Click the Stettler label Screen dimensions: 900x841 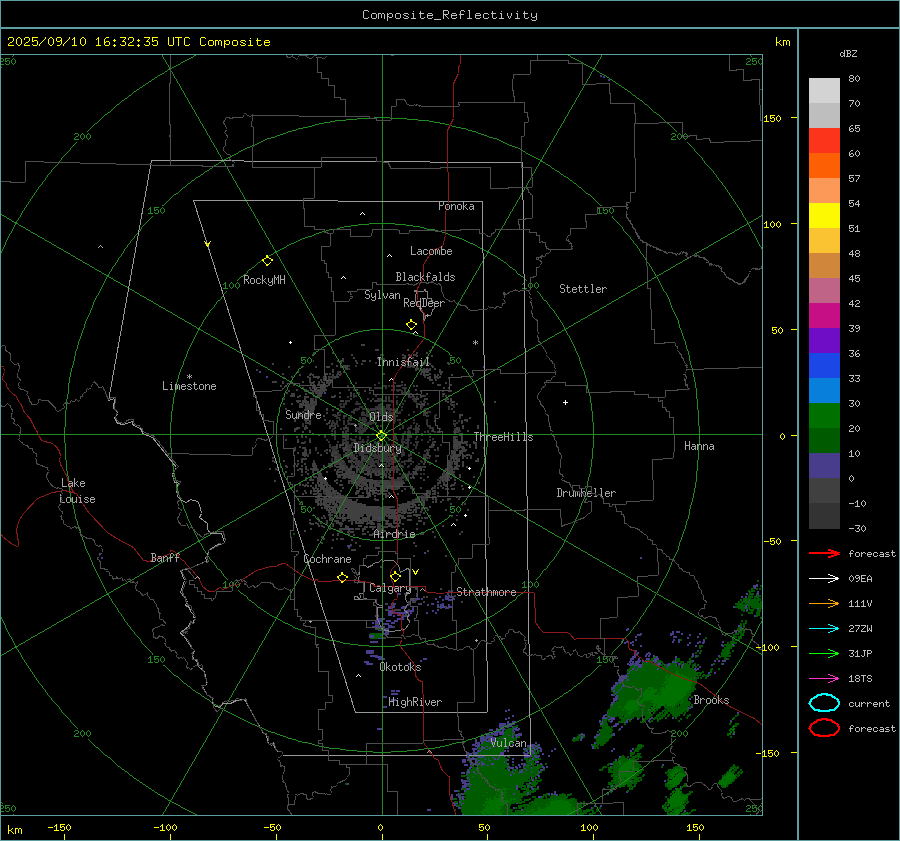(583, 289)
